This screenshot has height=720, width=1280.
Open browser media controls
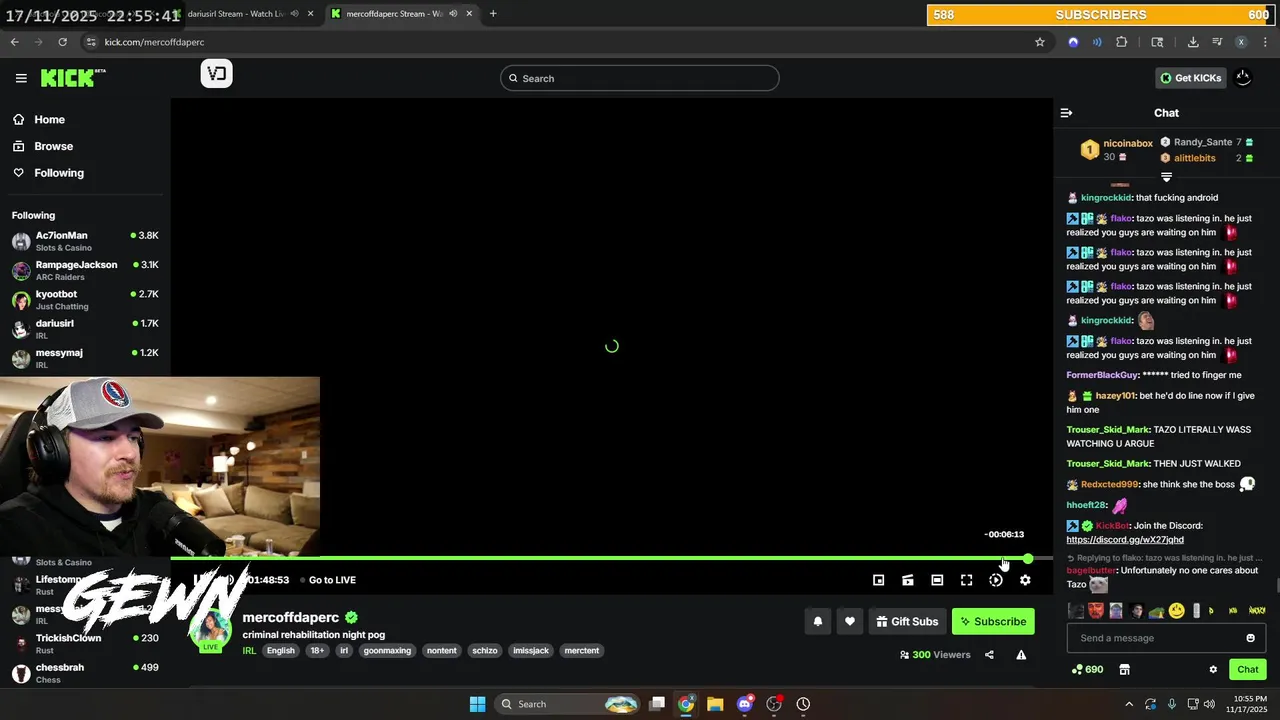pyautogui.click(x=1217, y=42)
